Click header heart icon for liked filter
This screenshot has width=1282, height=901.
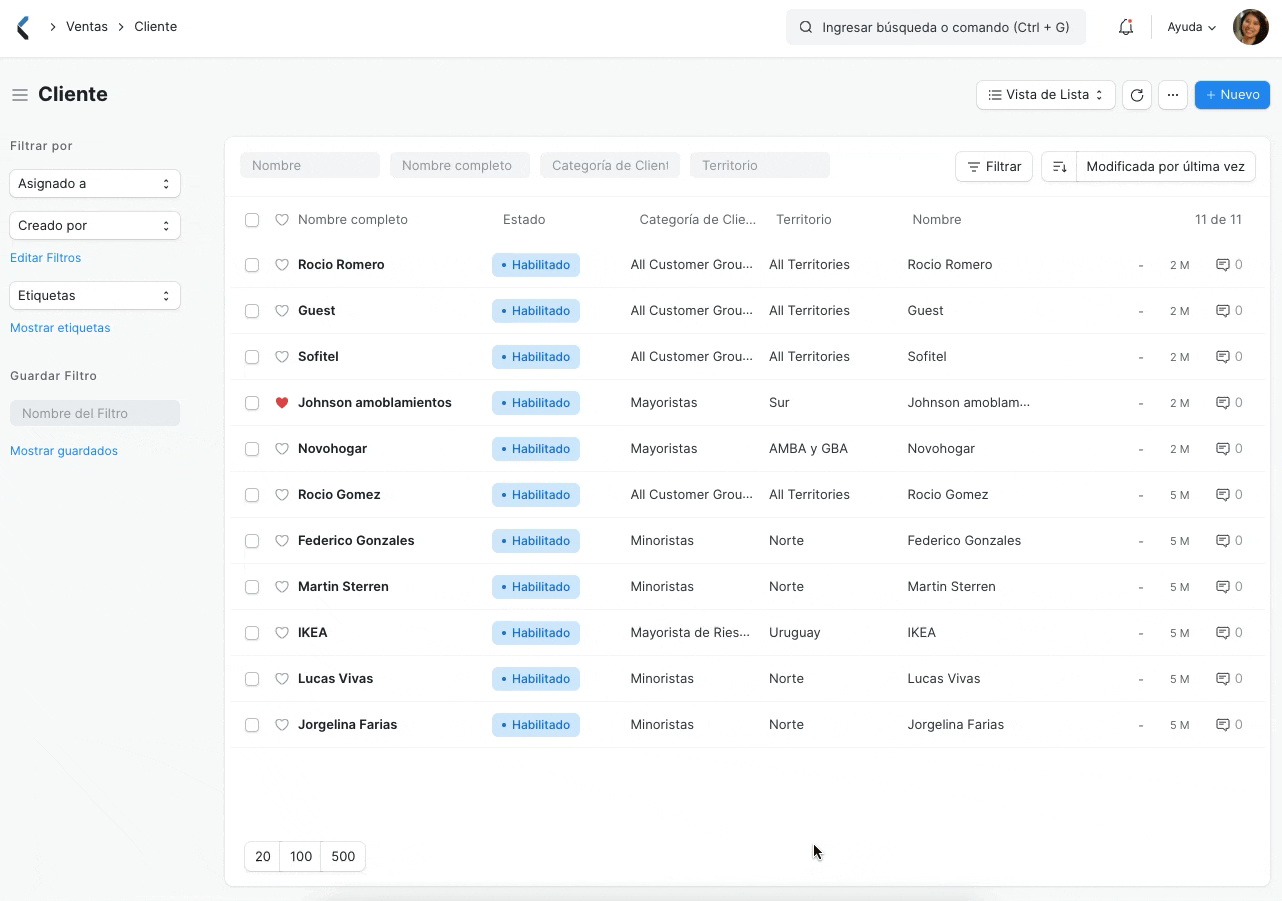tap(282, 220)
